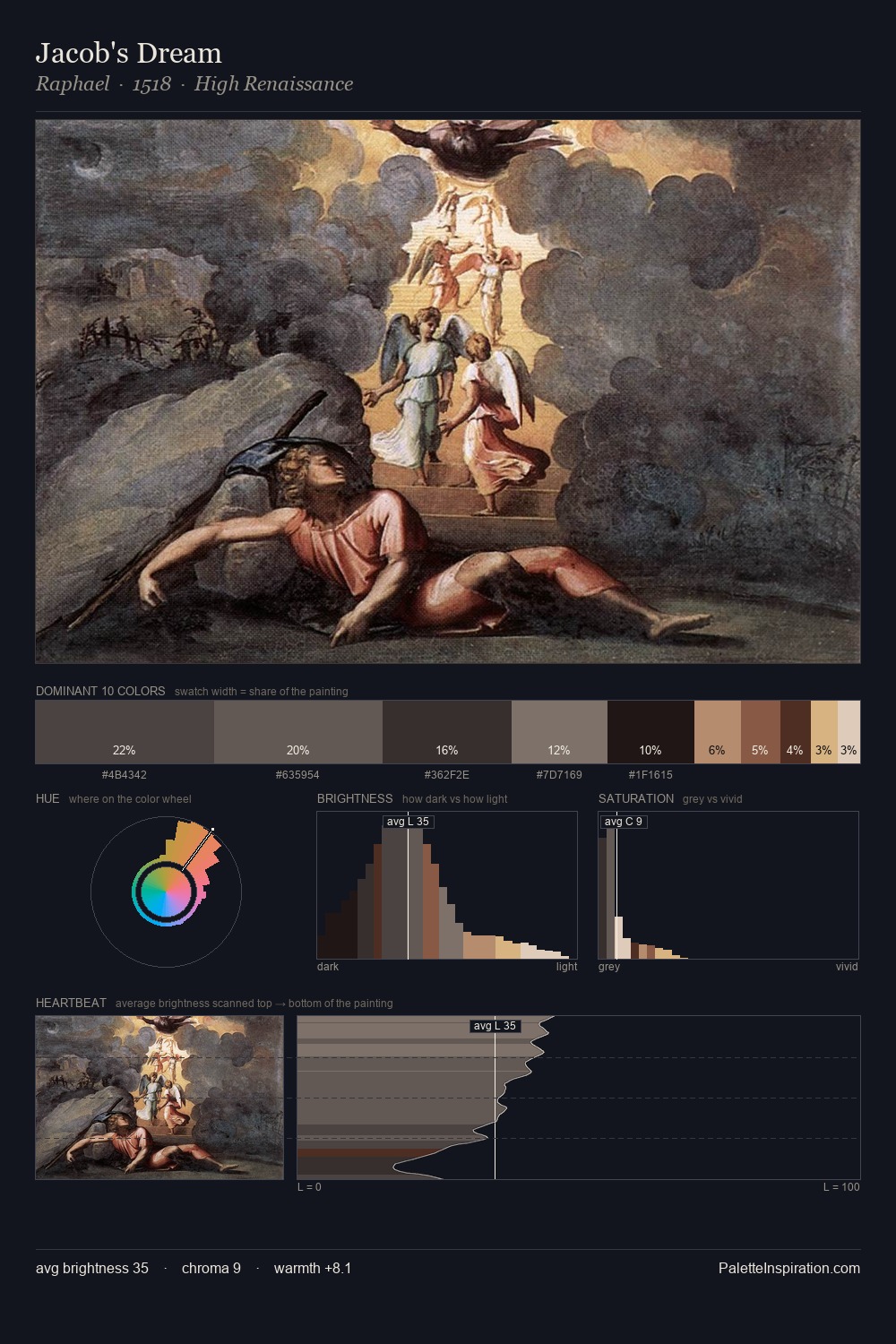Viewport: 896px width, 1344px height.
Task: Click the hue color wheel chart
Action: 166,892
